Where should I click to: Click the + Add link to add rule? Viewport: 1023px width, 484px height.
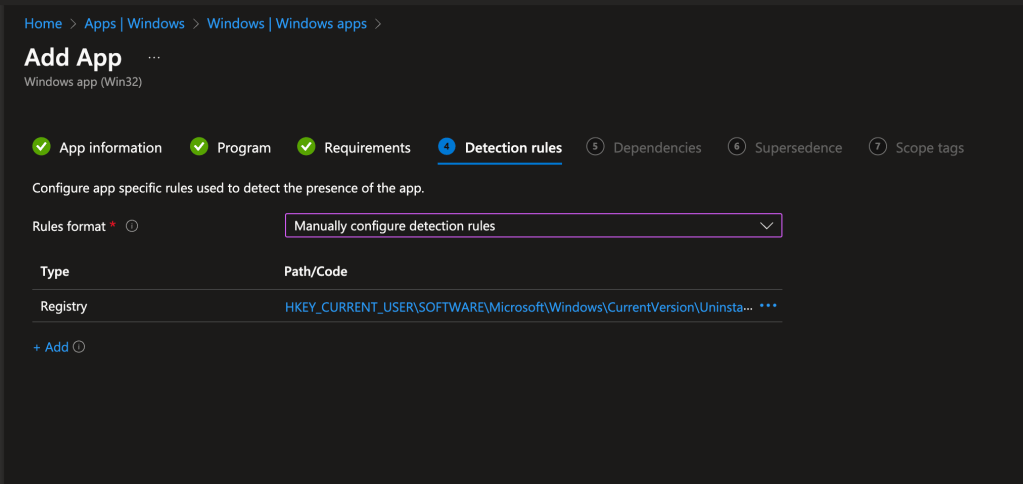click(x=51, y=347)
